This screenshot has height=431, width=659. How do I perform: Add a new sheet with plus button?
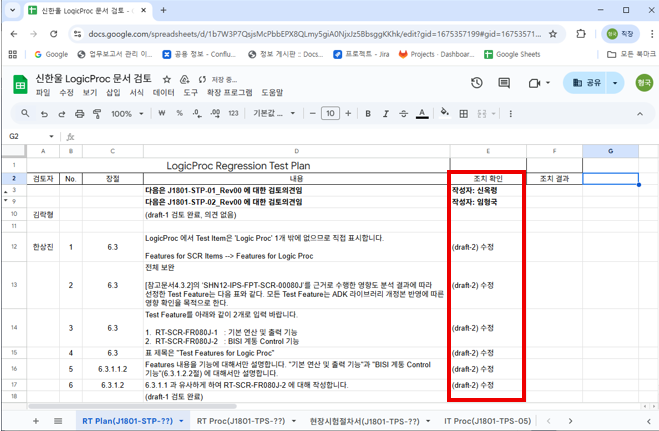[x=36, y=420]
